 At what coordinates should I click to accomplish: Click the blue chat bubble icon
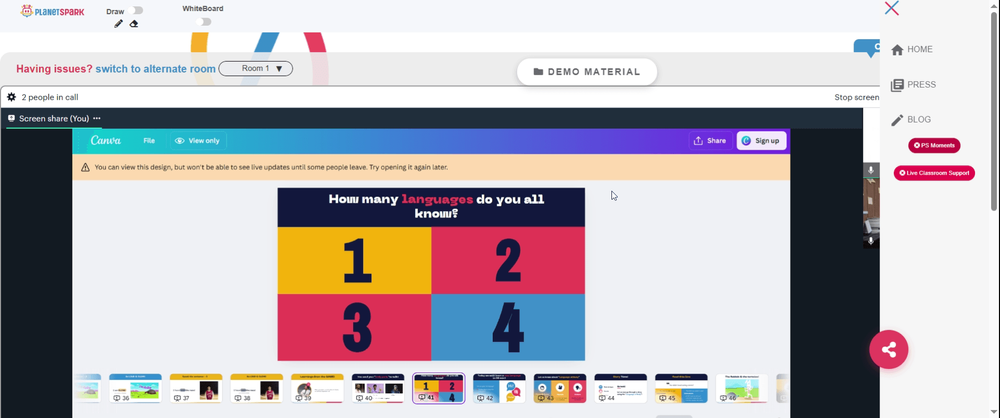868,49
